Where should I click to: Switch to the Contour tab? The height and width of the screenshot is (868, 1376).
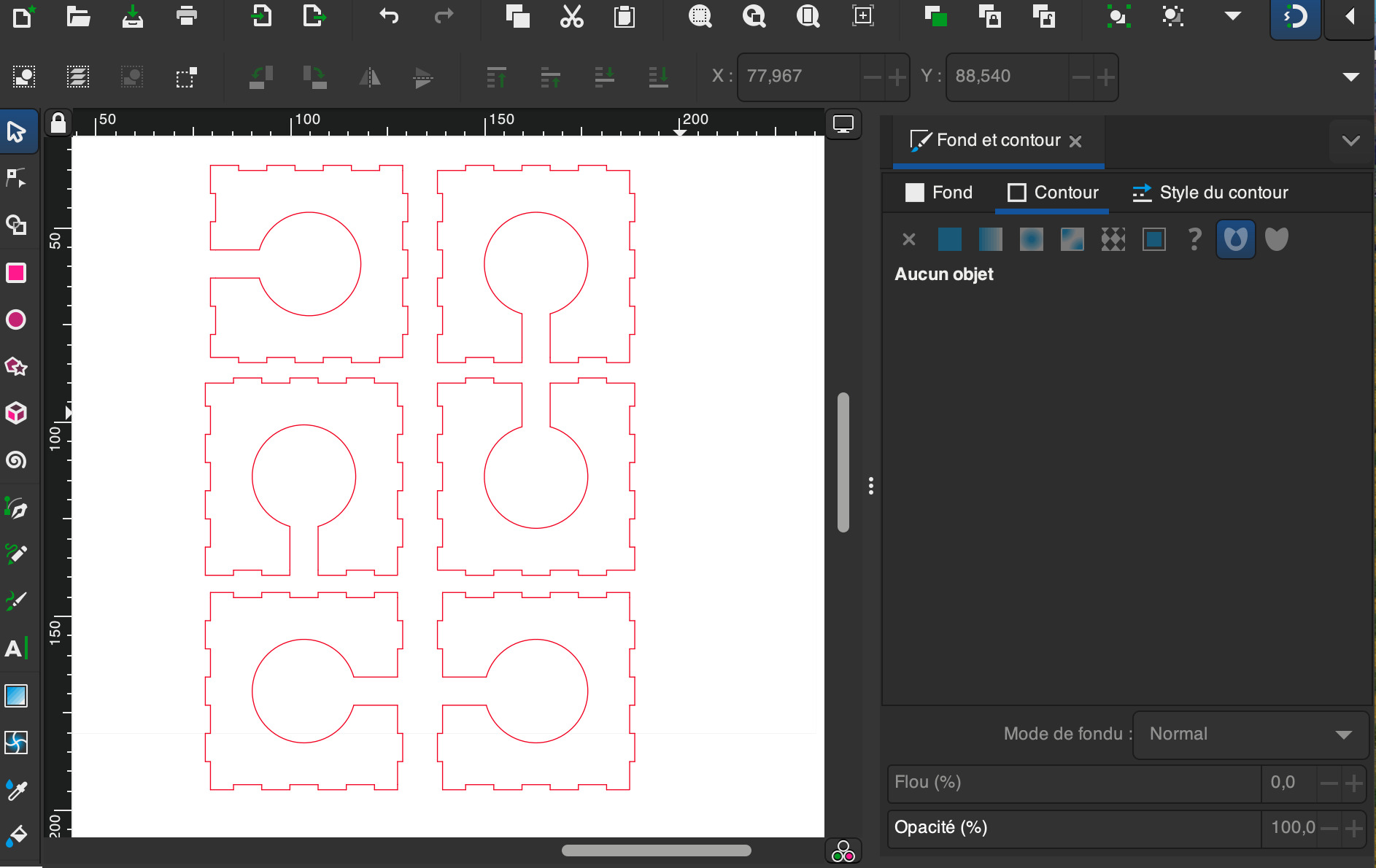[1053, 193]
